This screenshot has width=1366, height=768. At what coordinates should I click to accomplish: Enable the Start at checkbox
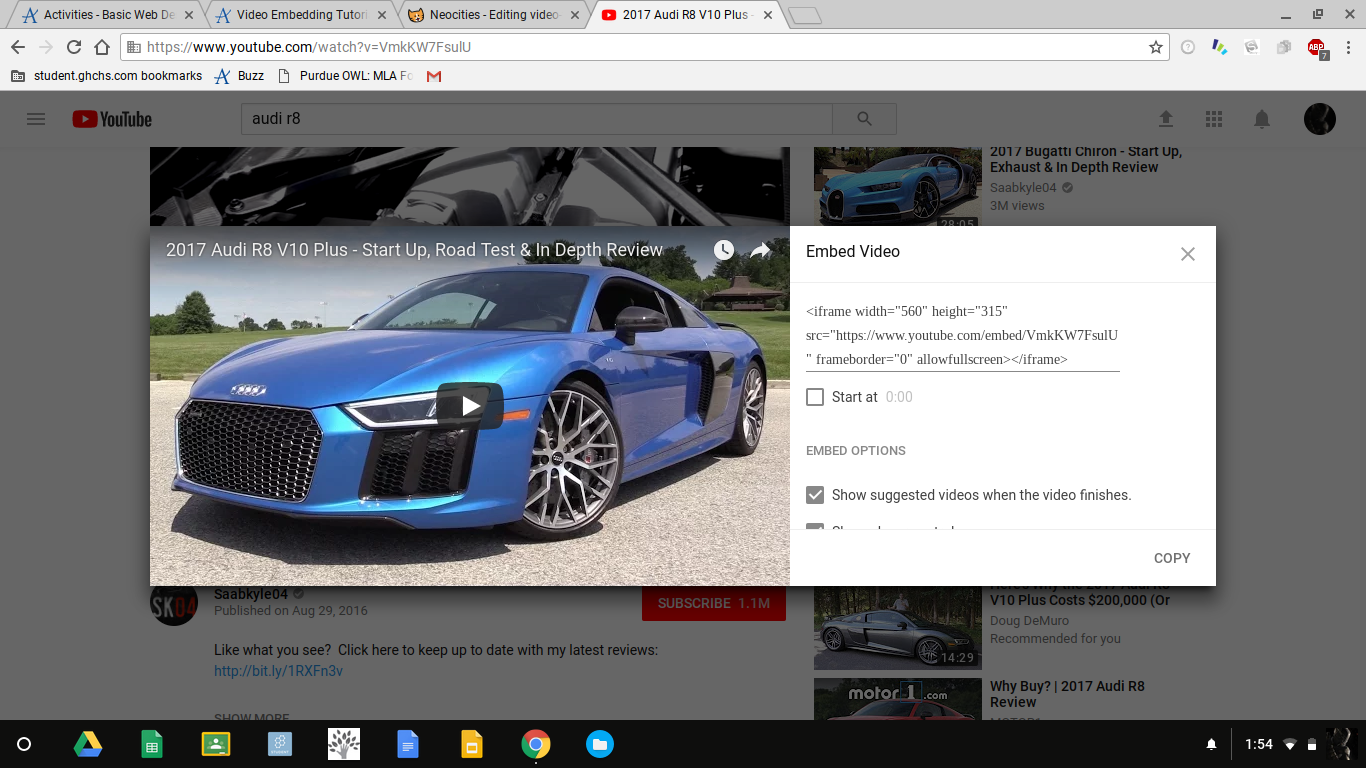click(x=815, y=397)
